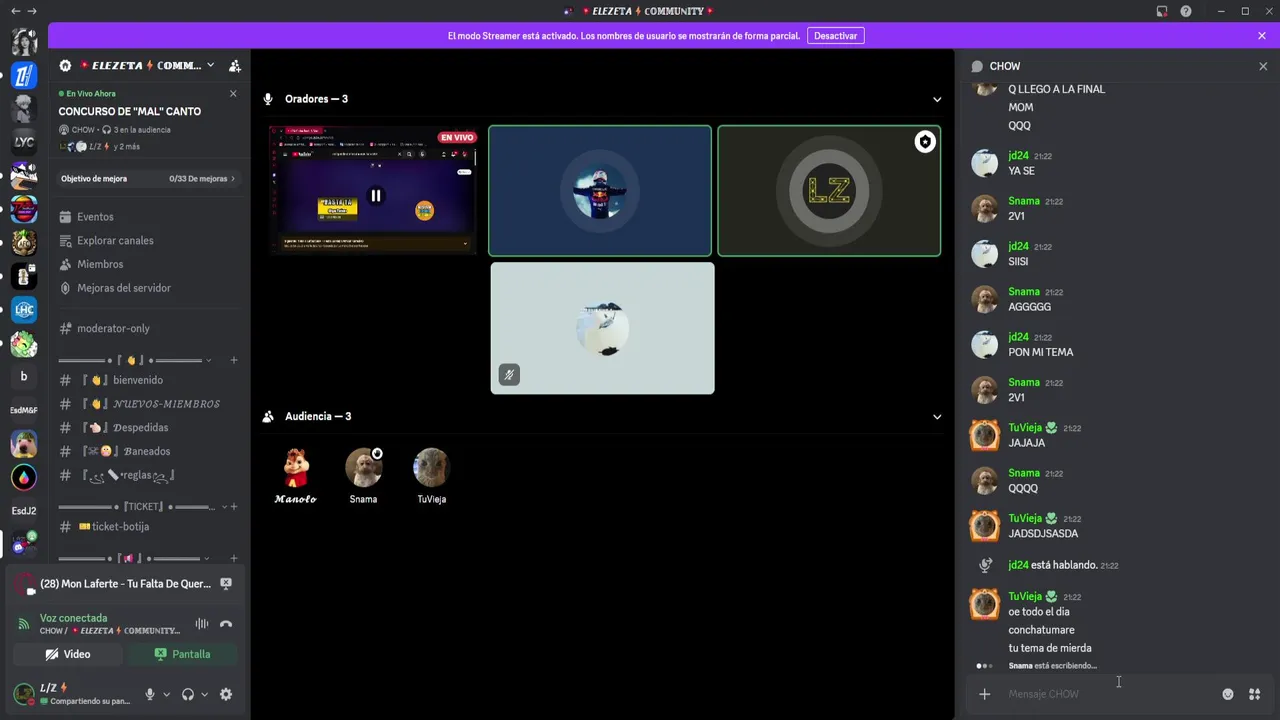Click the TuVieja username on JAJAJA message

[1025, 428]
